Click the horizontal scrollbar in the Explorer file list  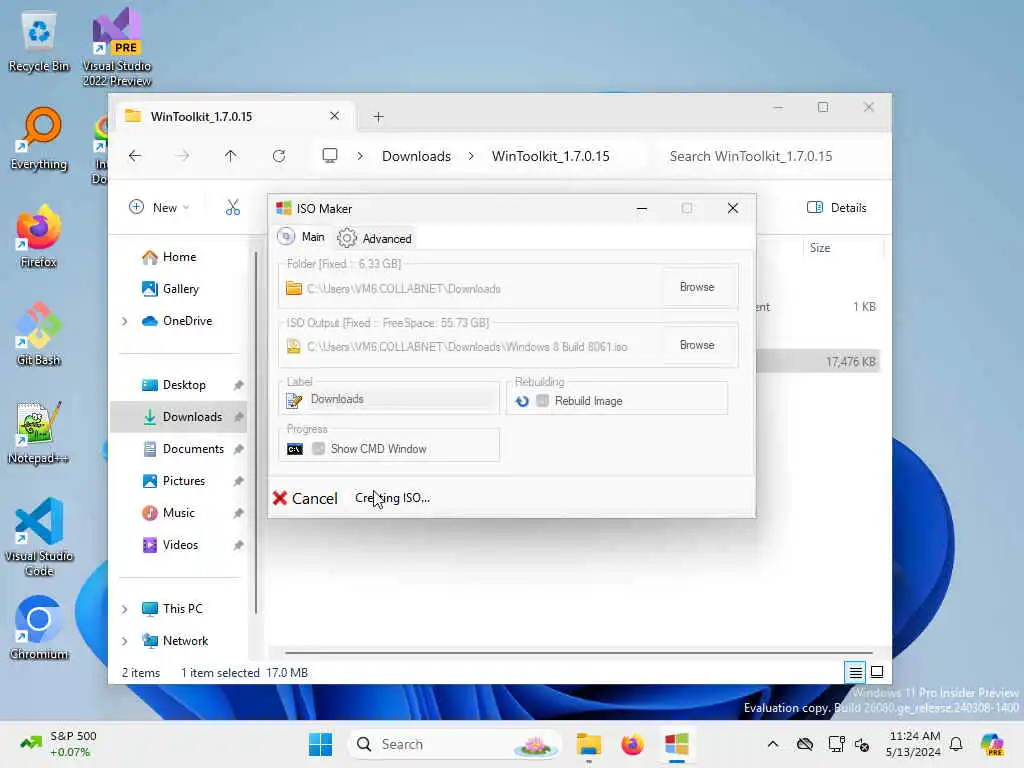[x=579, y=652]
